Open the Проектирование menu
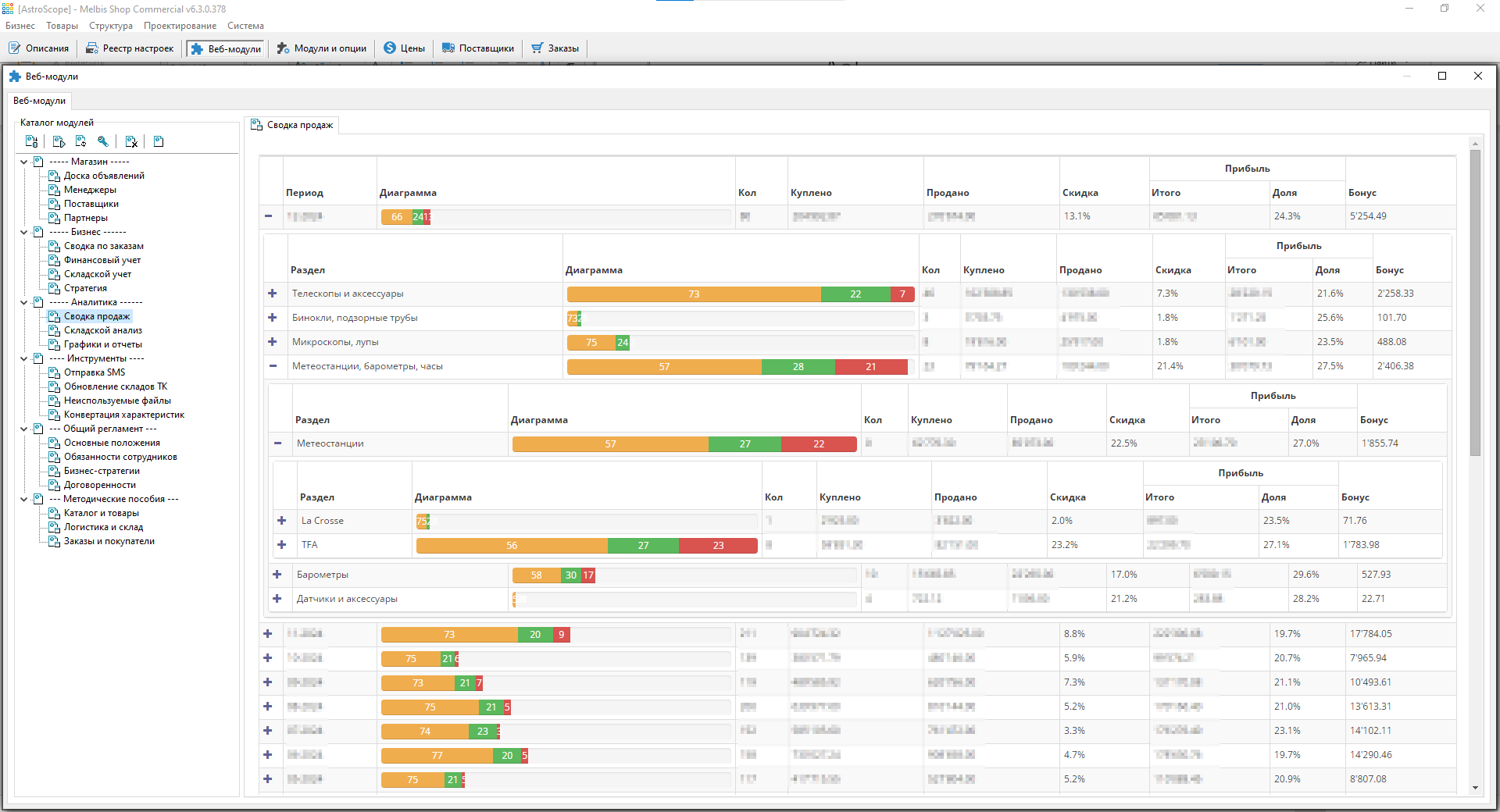1500x812 pixels. 180,26
